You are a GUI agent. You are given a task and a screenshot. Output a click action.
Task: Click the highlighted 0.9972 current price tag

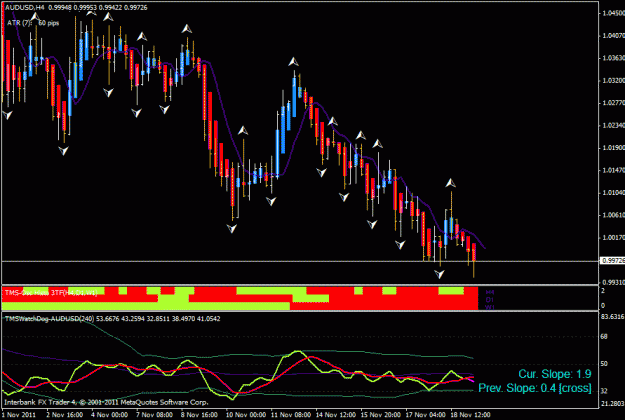613,261
